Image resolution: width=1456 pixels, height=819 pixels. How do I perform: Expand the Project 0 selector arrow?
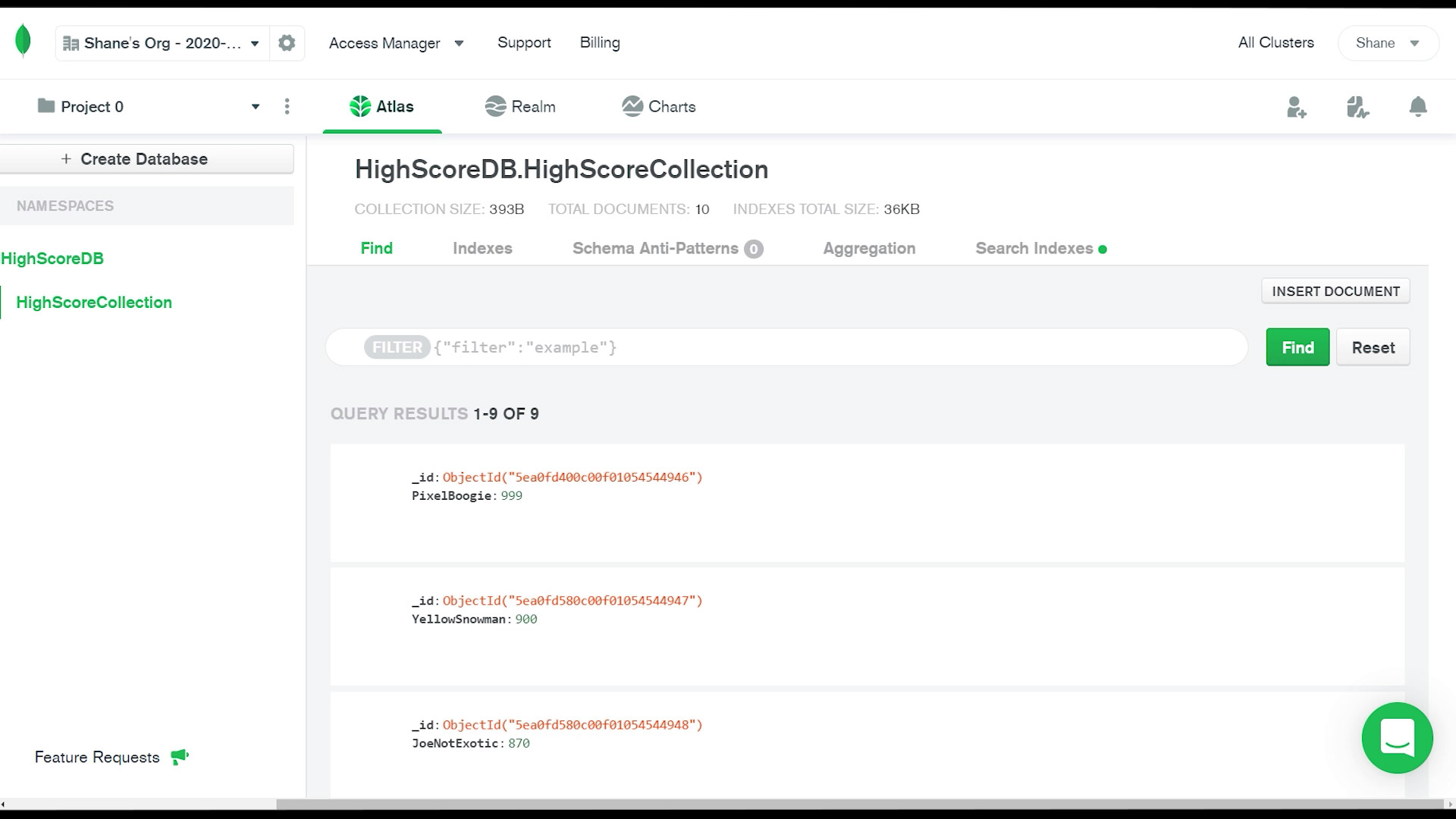(256, 107)
